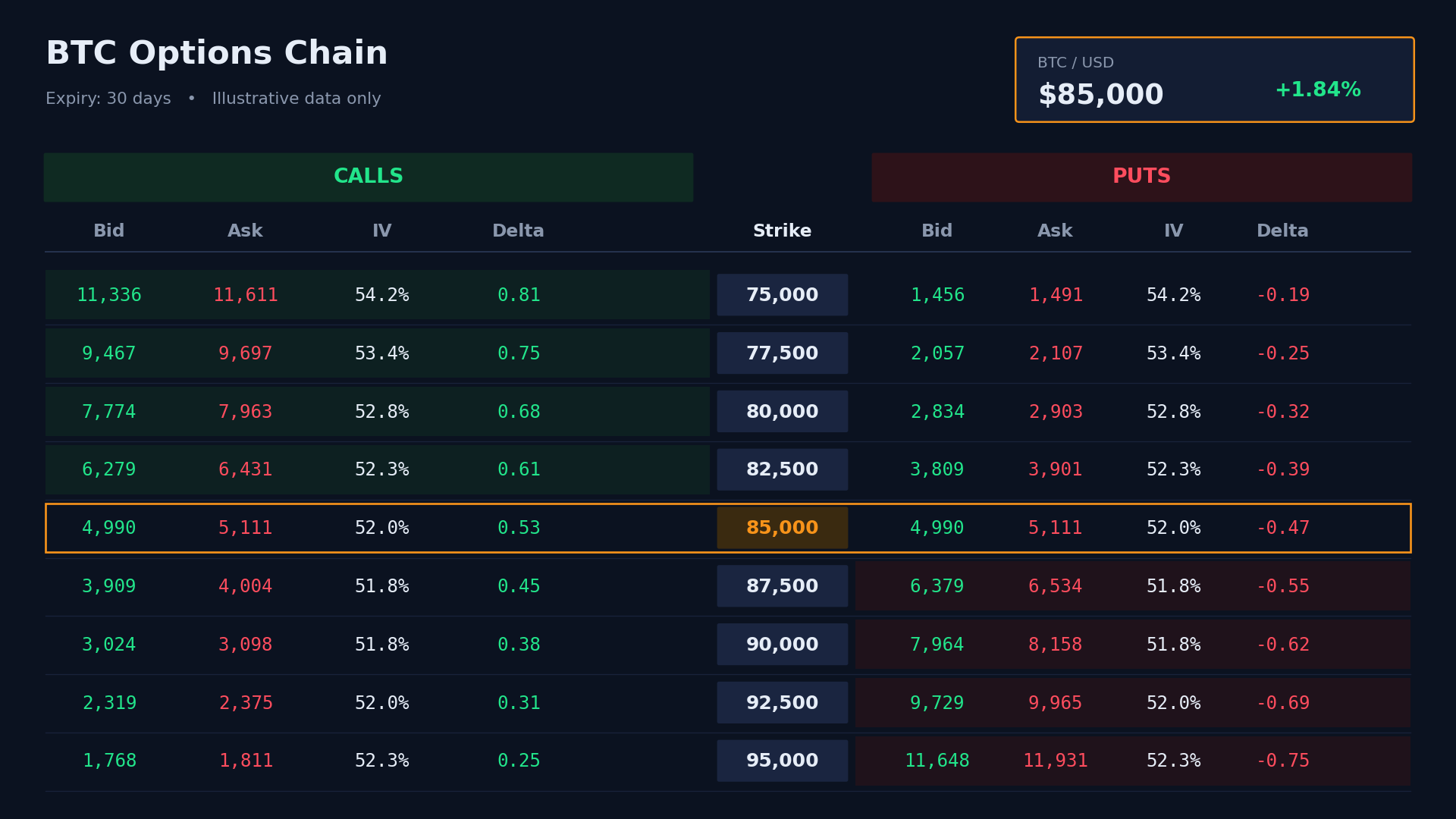Click call bid 7,774
Screen dimensions: 1456x819
(109, 412)
